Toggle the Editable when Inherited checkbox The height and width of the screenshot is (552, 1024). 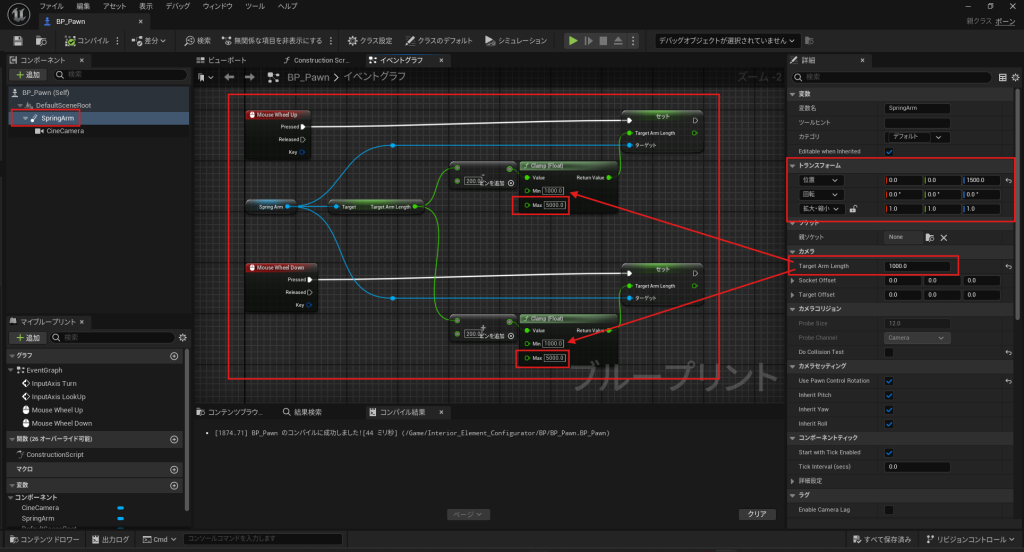889,151
